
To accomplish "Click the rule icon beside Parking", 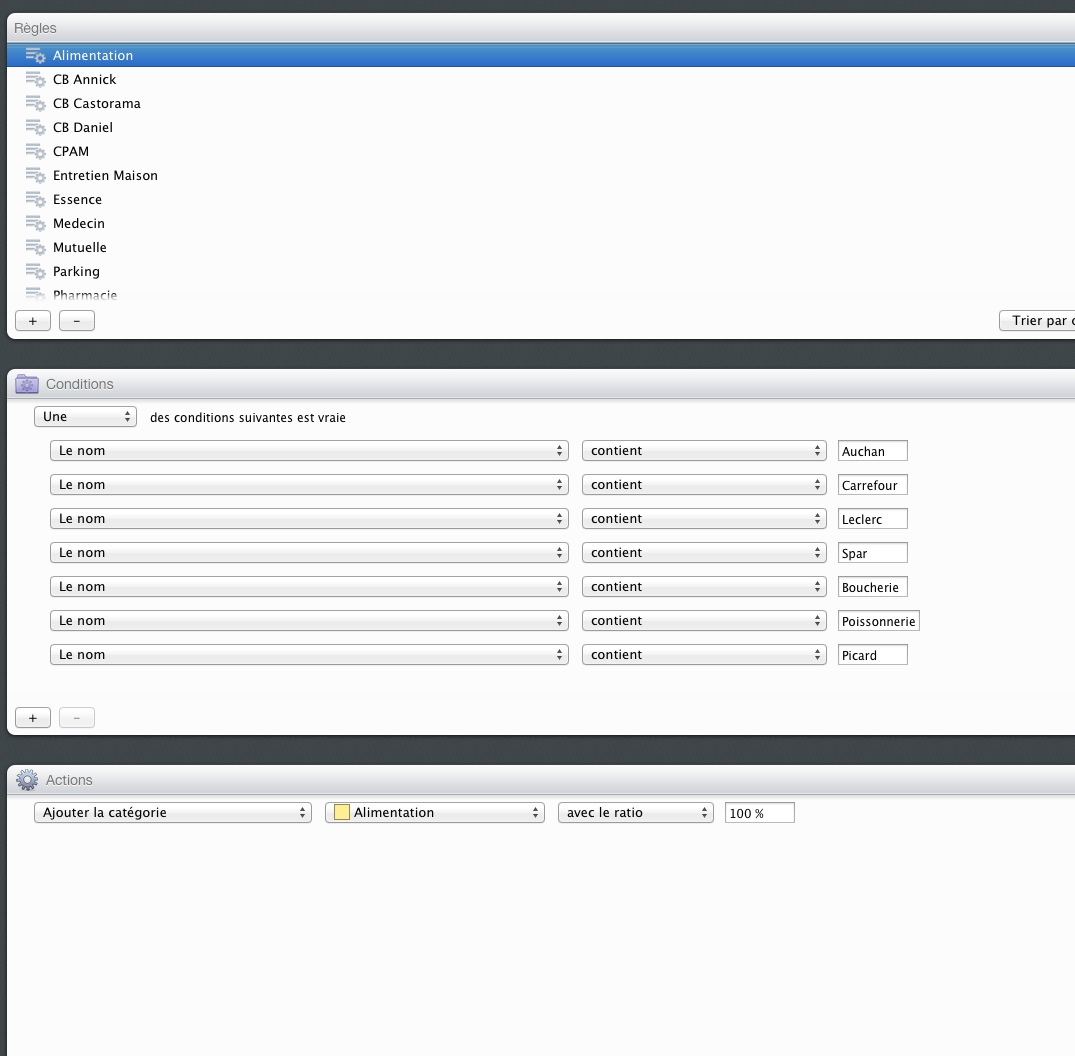I will [x=35, y=272].
